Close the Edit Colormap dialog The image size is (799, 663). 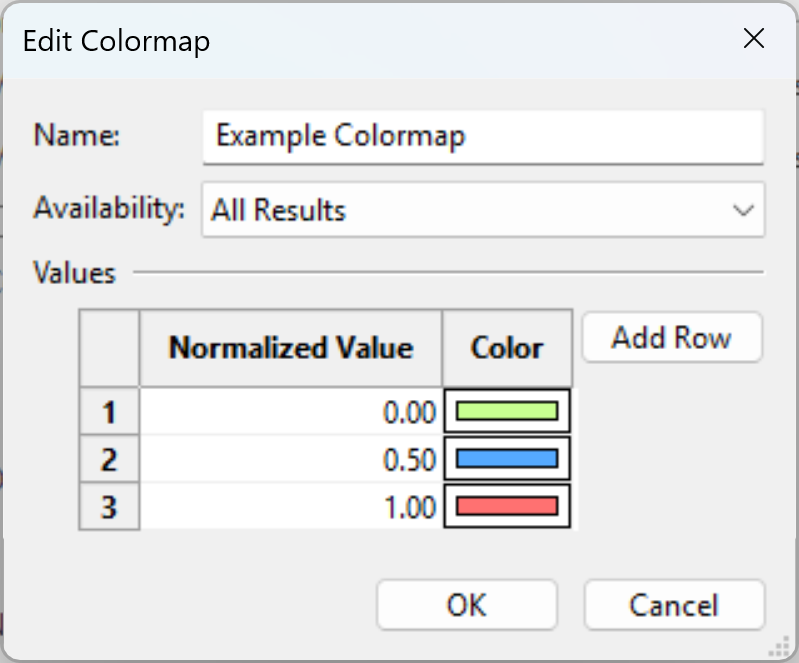coord(754,39)
